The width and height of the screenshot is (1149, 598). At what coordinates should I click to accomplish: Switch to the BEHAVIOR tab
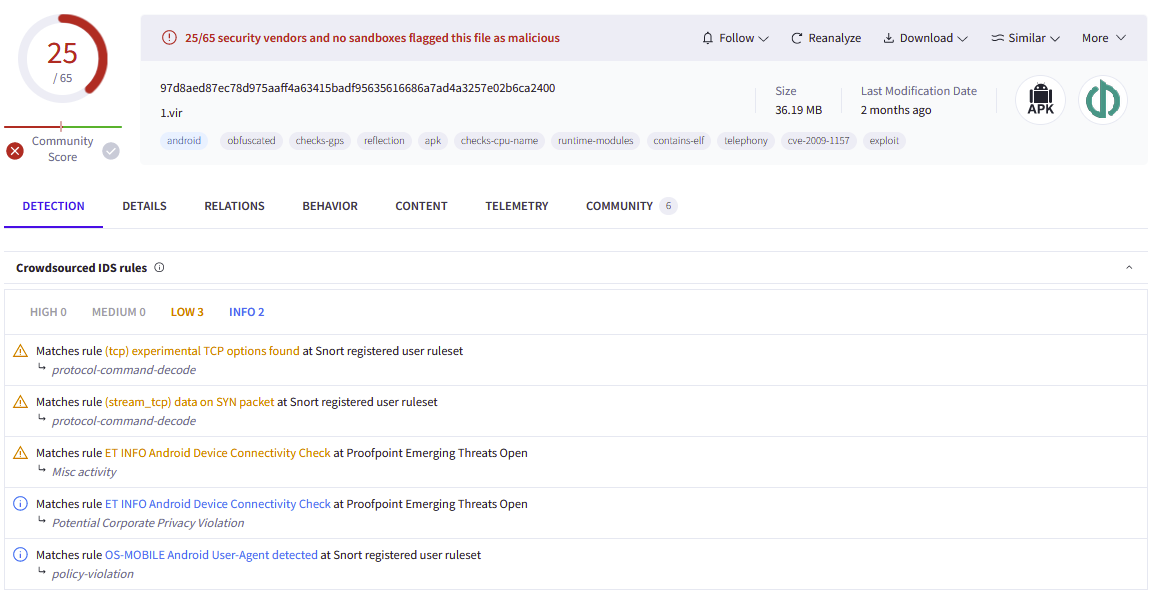pos(330,206)
